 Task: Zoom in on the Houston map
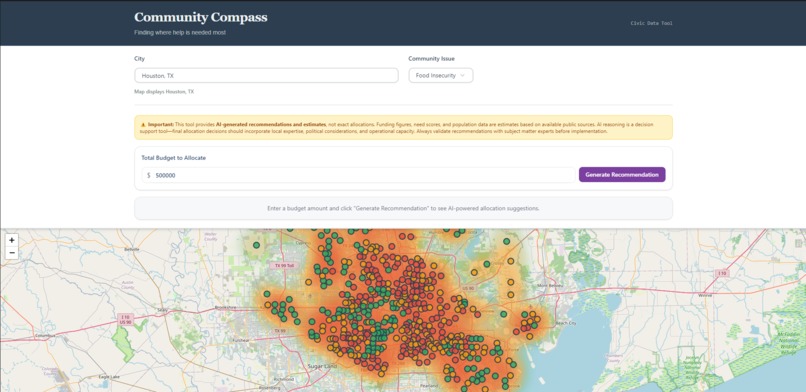12,240
